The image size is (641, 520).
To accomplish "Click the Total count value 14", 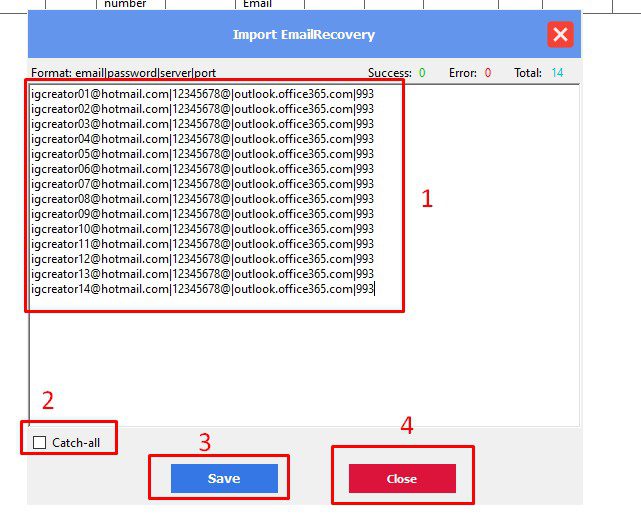I will click(x=557, y=73).
